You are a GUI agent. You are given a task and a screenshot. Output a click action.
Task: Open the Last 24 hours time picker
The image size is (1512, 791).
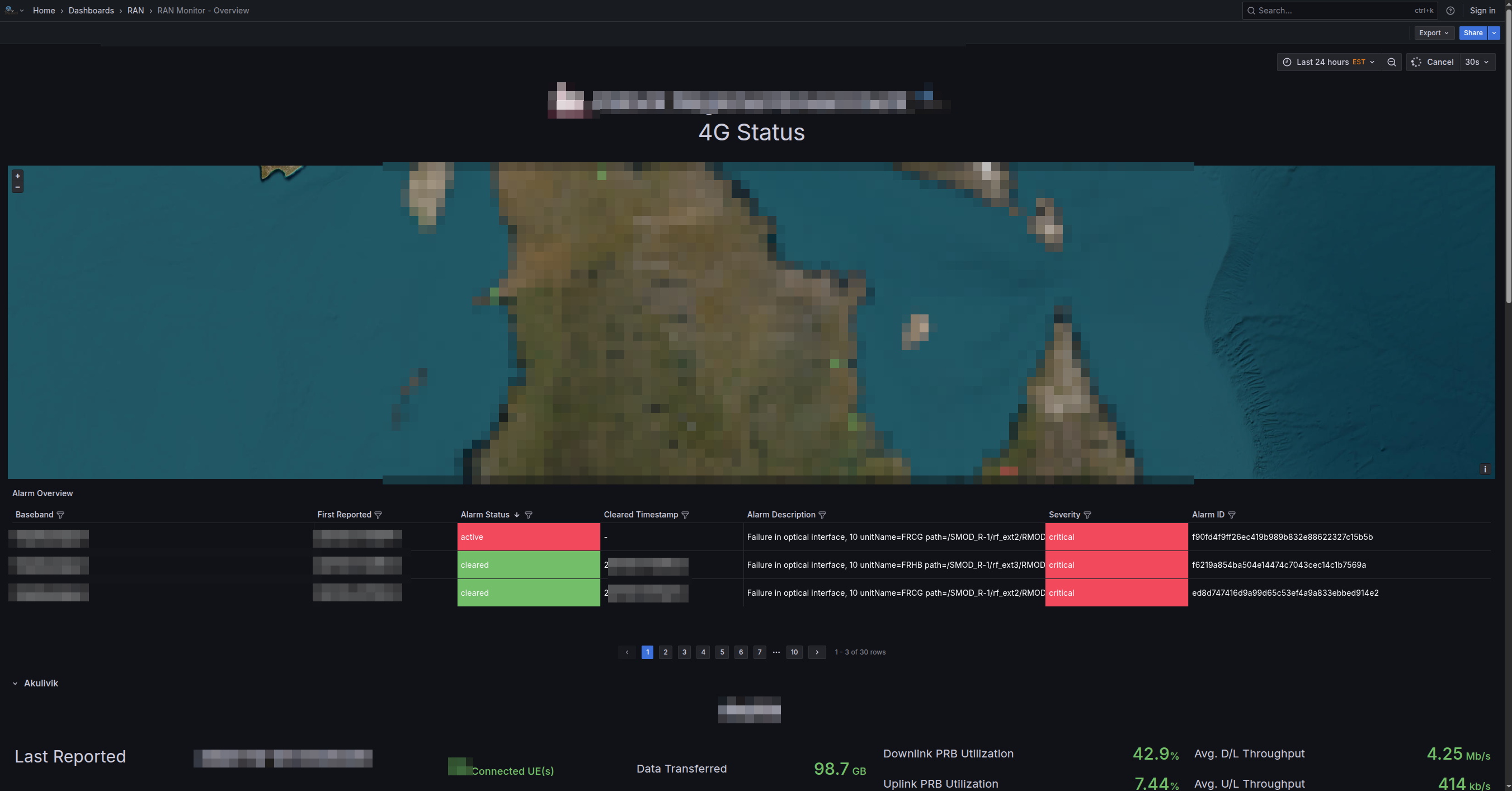(x=1329, y=62)
